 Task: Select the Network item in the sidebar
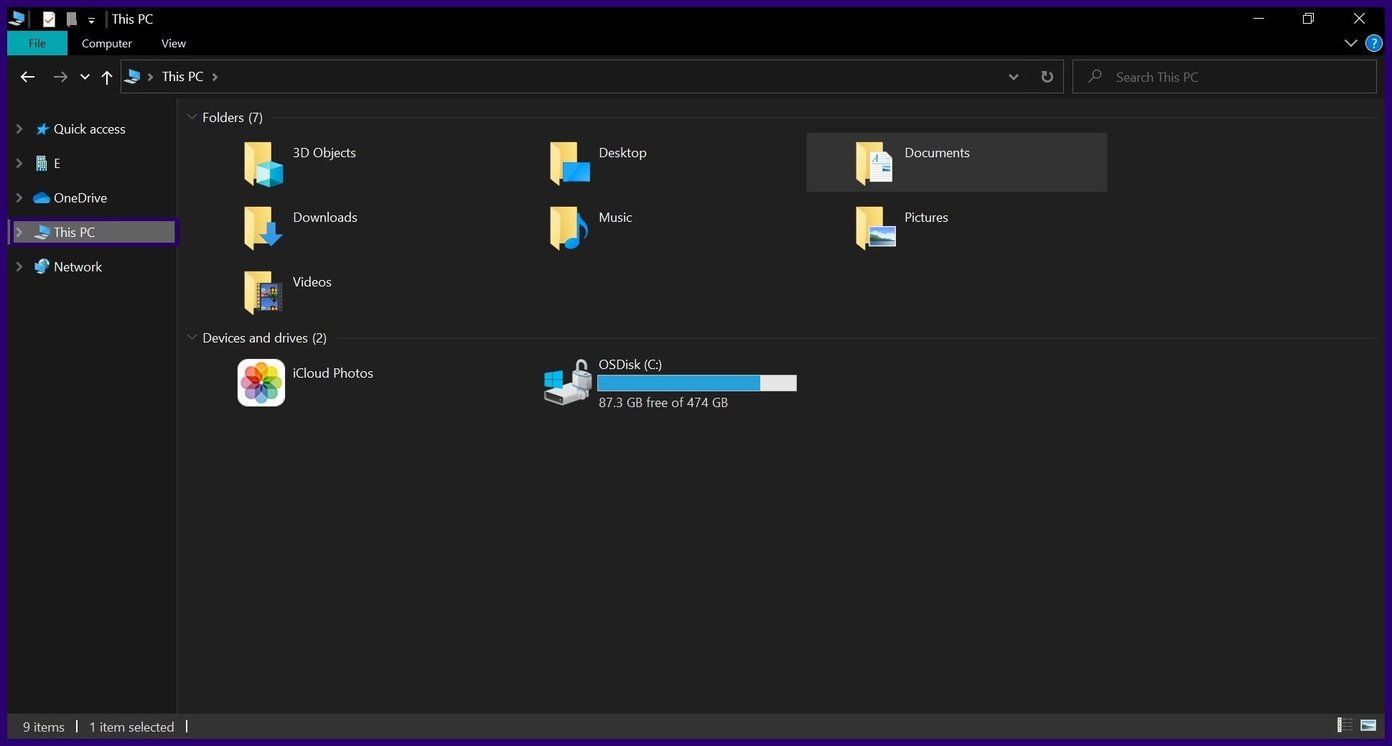point(77,266)
